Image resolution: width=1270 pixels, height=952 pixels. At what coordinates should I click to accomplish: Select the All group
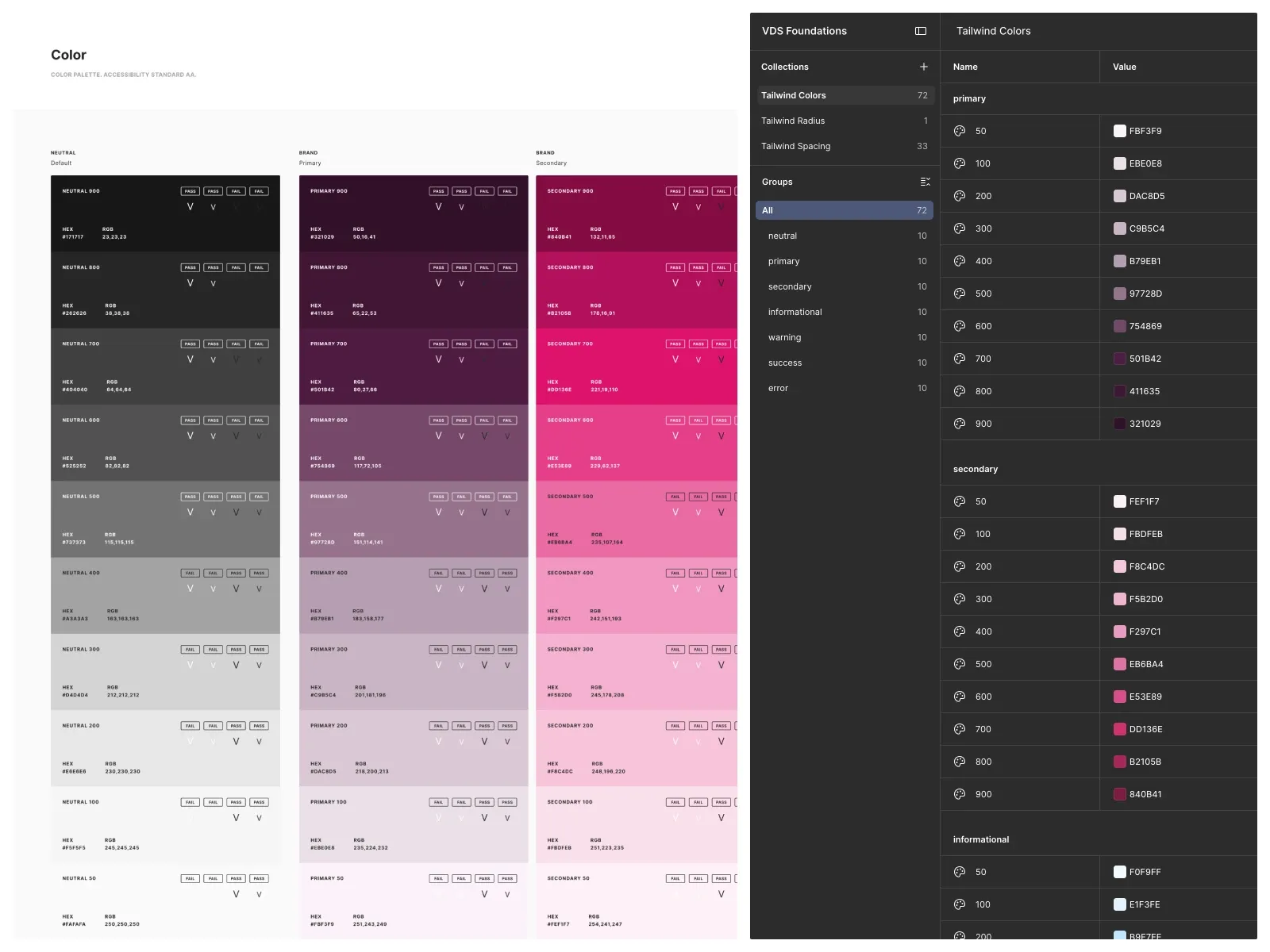(845, 210)
